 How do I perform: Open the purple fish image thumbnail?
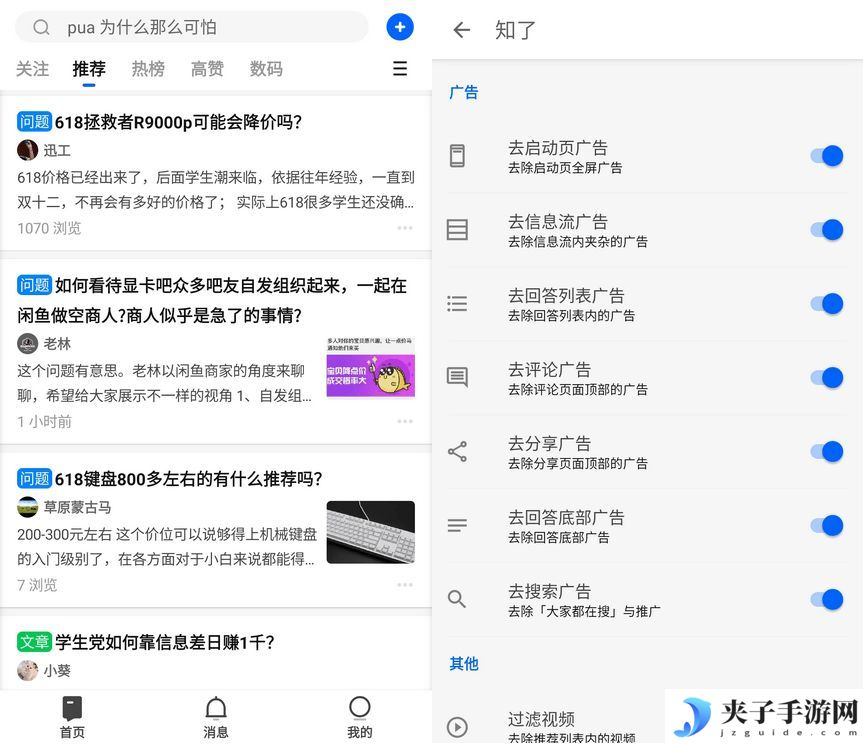coord(370,368)
